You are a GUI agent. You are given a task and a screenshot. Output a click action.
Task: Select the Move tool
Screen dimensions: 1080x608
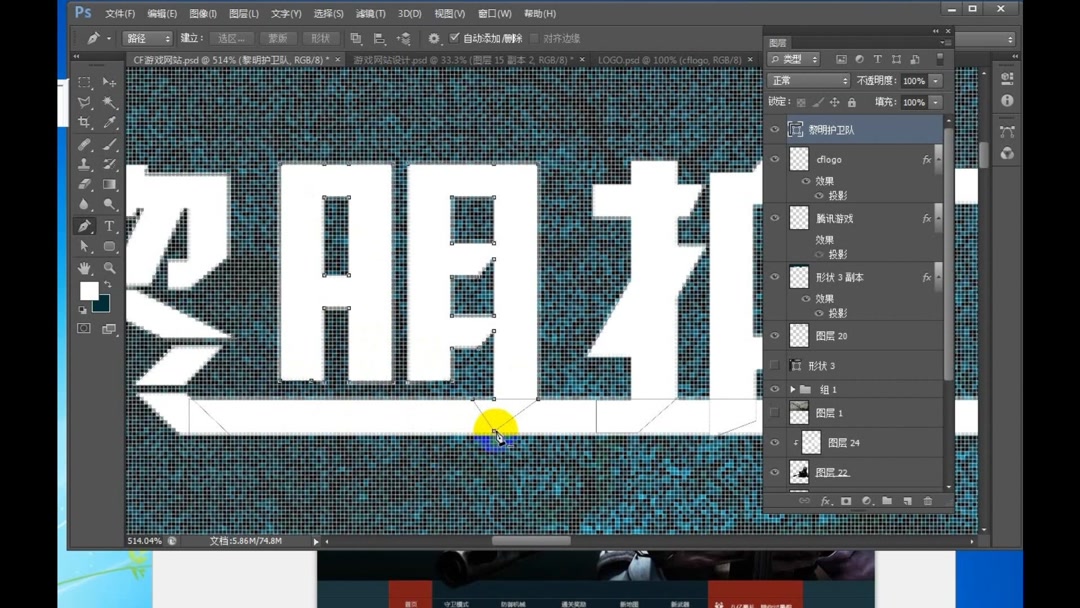tap(107, 80)
